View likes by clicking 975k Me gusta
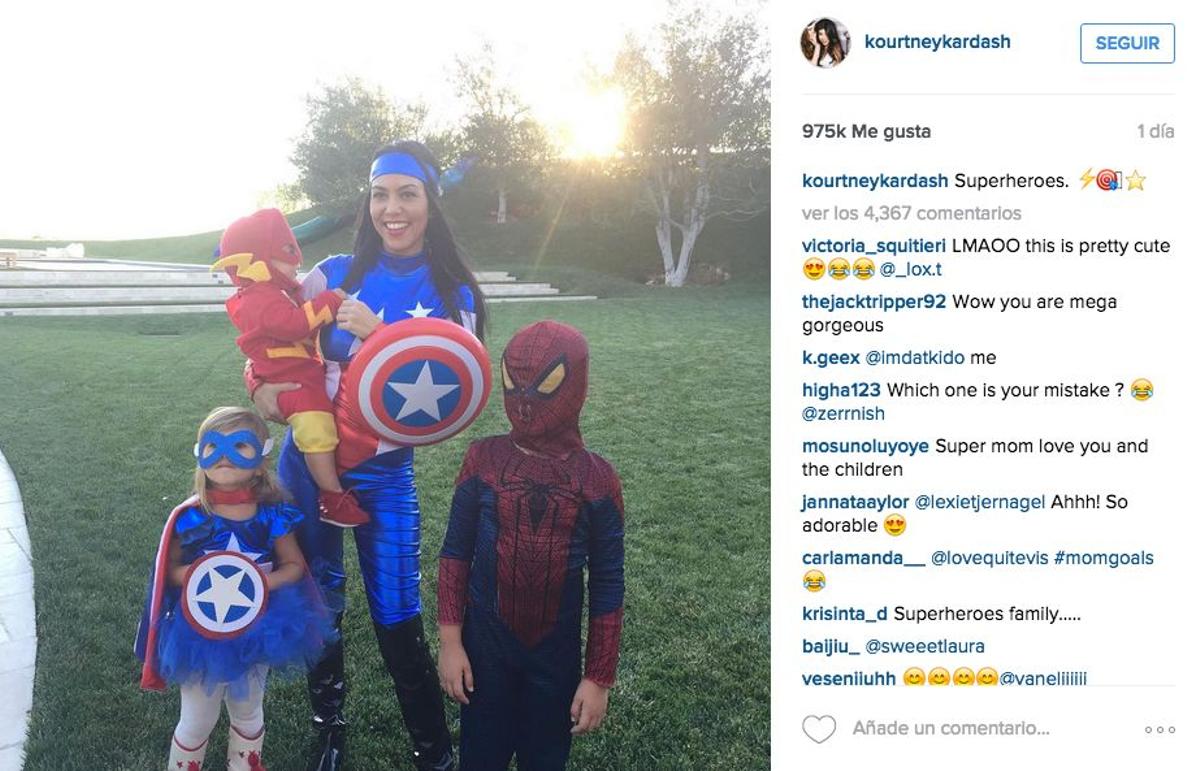This screenshot has height=771, width=1200. 866,131
